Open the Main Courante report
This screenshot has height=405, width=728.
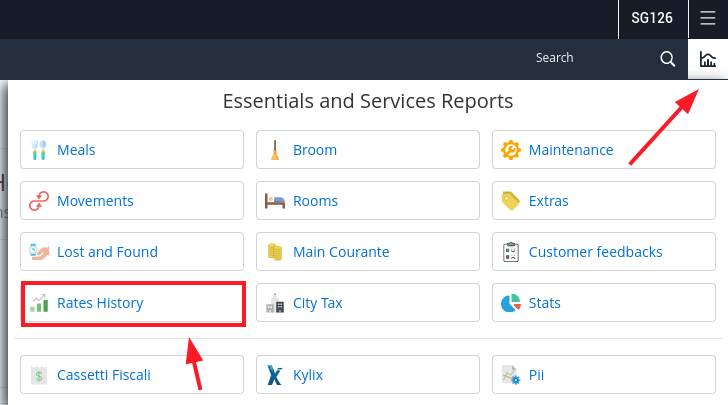pyautogui.click(x=368, y=252)
